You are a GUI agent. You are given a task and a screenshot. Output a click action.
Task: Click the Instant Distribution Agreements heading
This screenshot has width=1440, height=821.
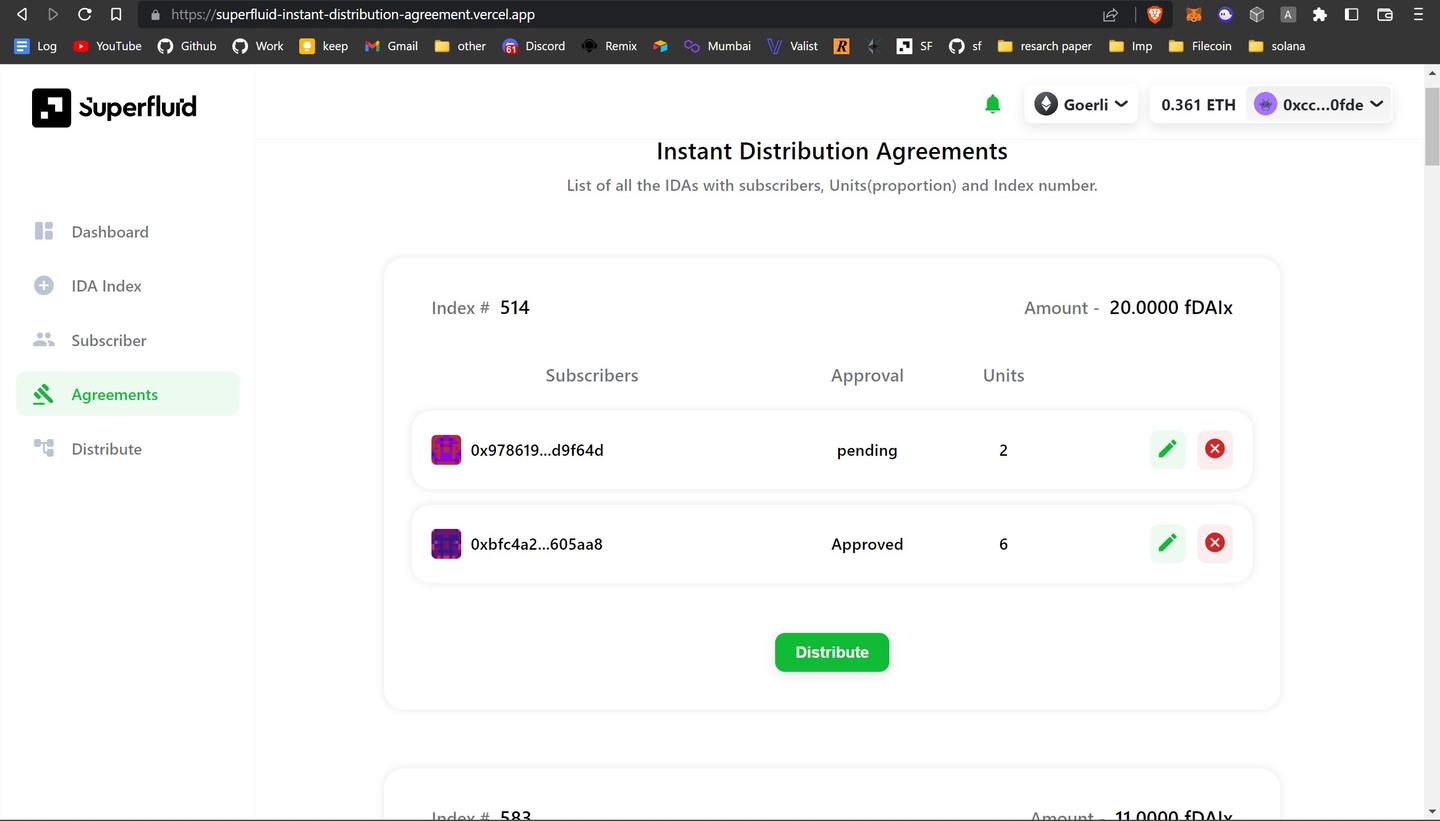pyautogui.click(x=832, y=151)
